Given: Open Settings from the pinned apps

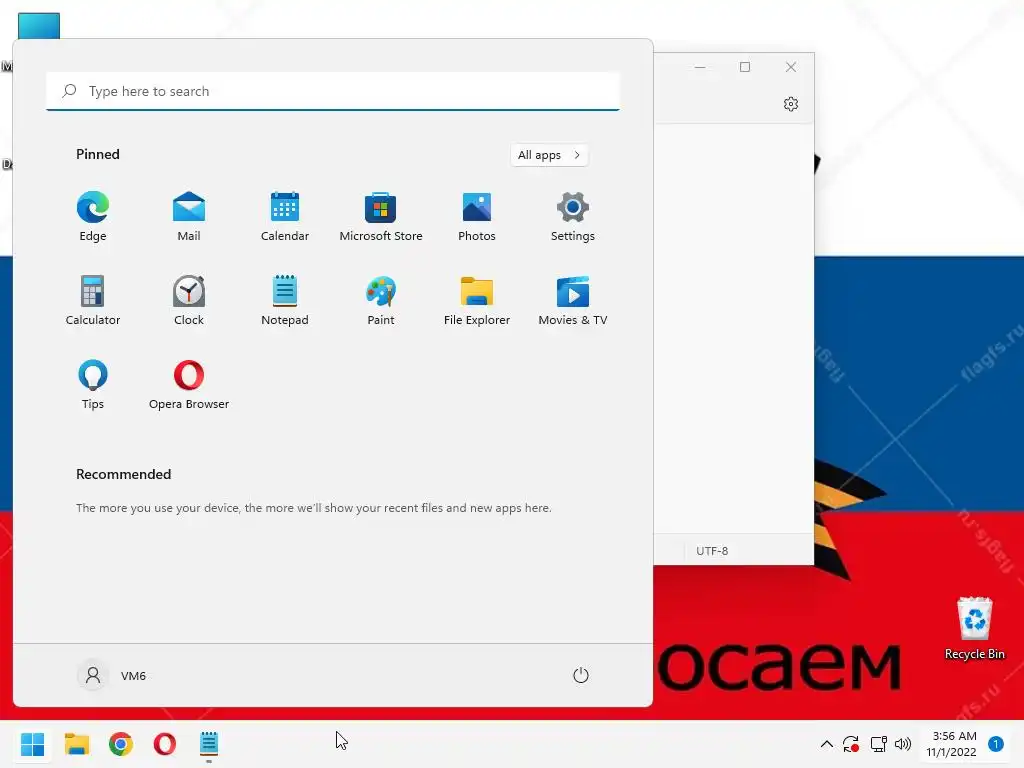Looking at the screenshot, I should point(573,216).
